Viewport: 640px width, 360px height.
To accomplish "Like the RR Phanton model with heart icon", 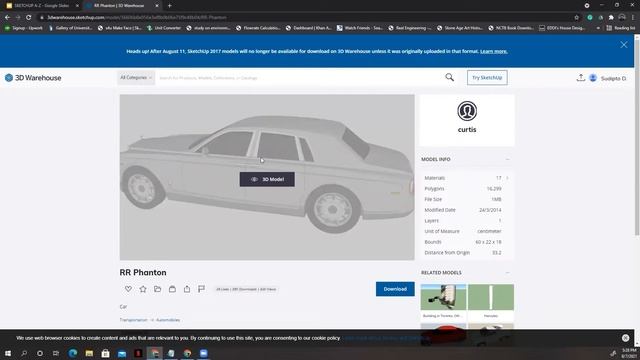I will point(128,289).
